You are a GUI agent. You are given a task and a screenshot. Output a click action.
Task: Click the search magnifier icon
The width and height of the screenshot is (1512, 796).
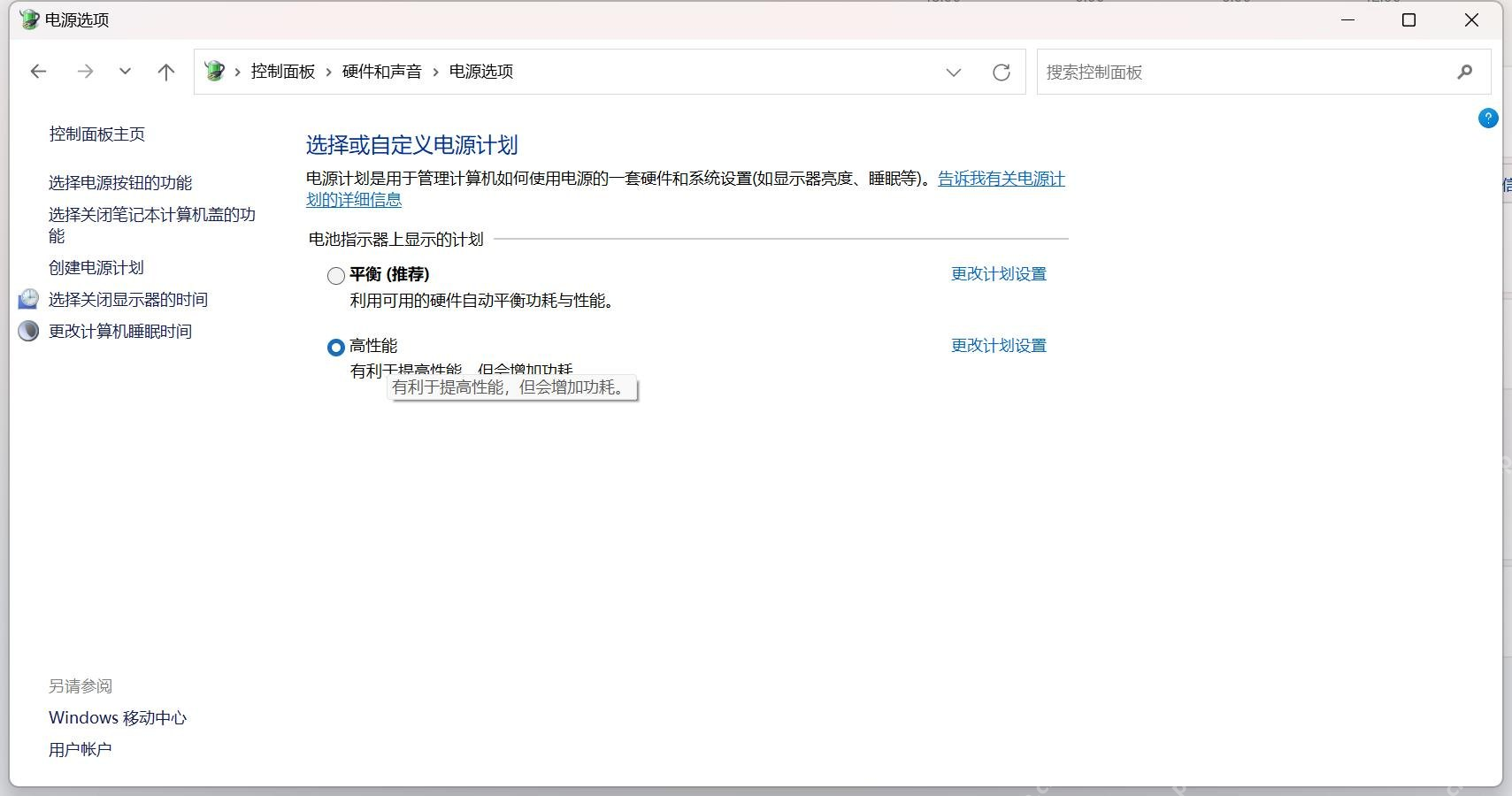point(1464,72)
